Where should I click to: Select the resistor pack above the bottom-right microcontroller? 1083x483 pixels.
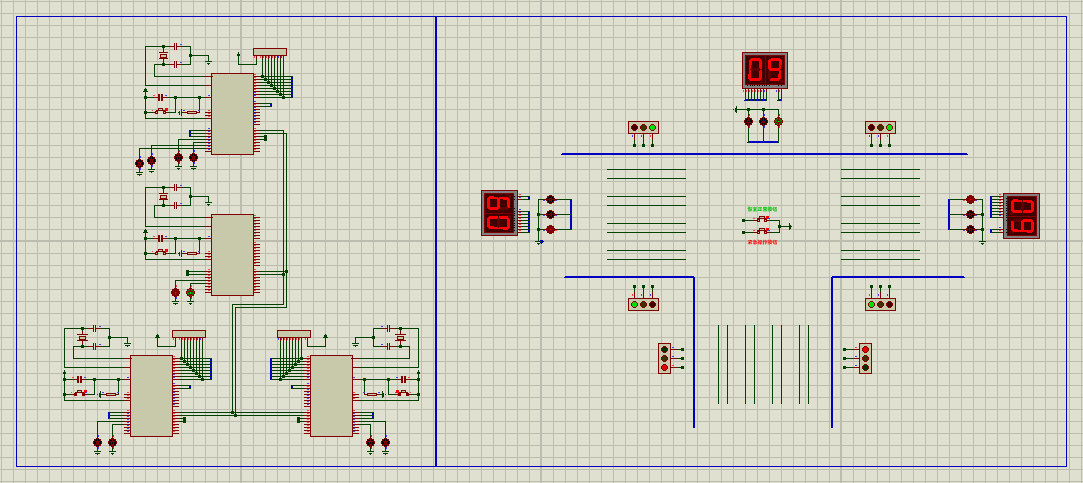[294, 334]
